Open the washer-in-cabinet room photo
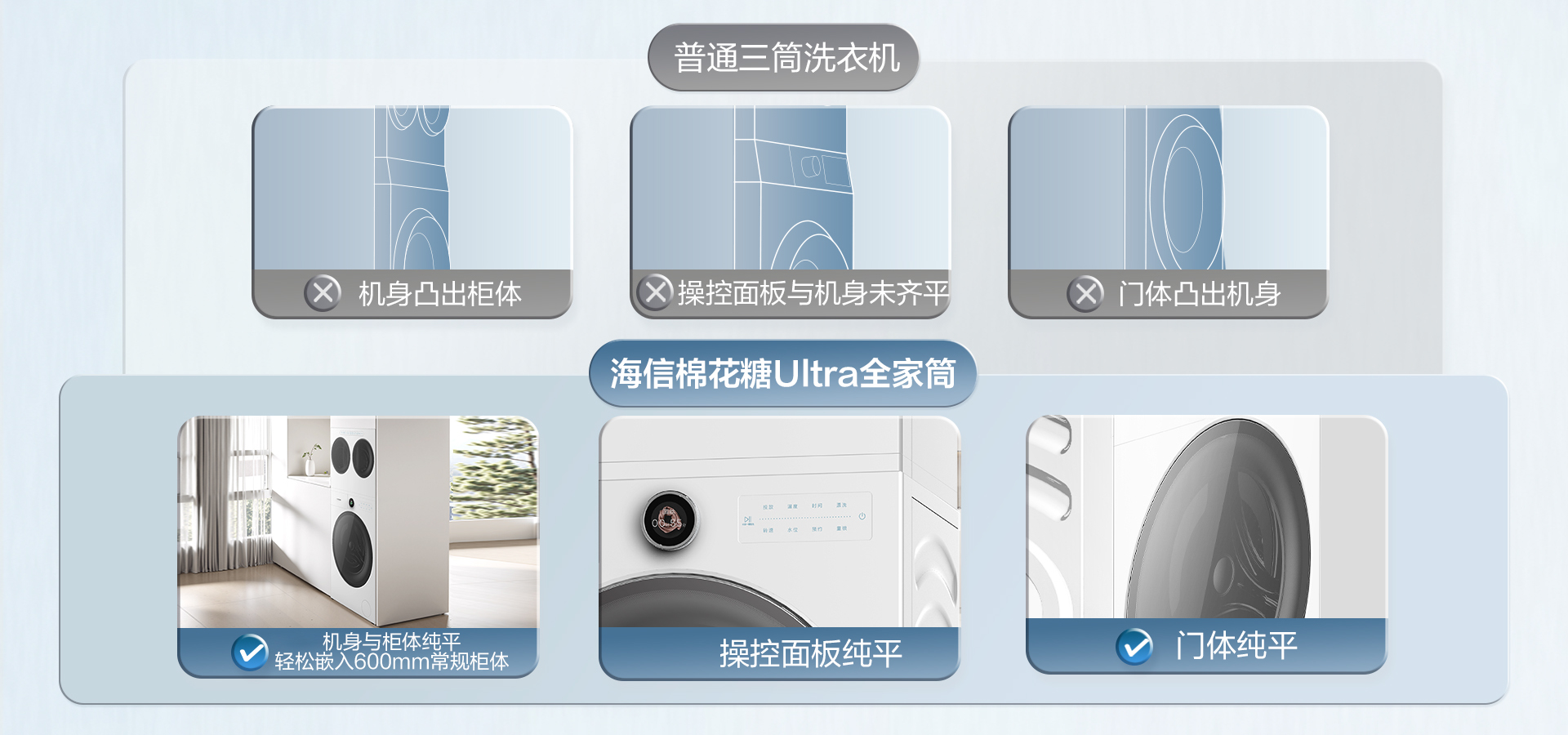Image resolution: width=1568 pixels, height=735 pixels. click(x=359, y=522)
